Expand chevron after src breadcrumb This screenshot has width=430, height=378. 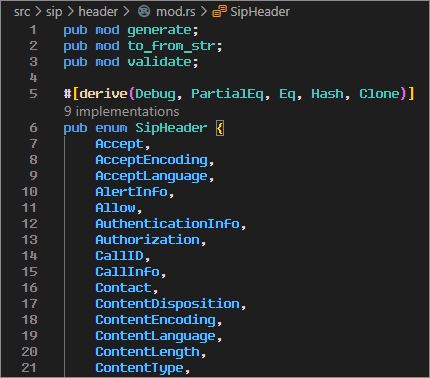point(38,12)
